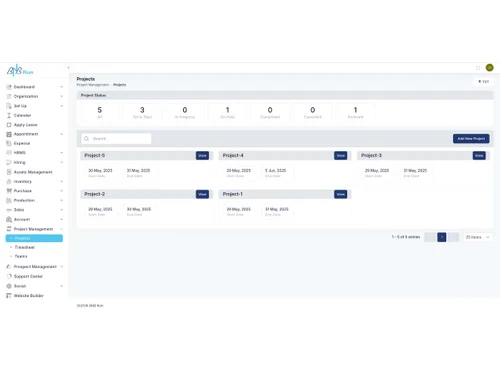Collapse the Project Management menu chevron

click(61, 229)
